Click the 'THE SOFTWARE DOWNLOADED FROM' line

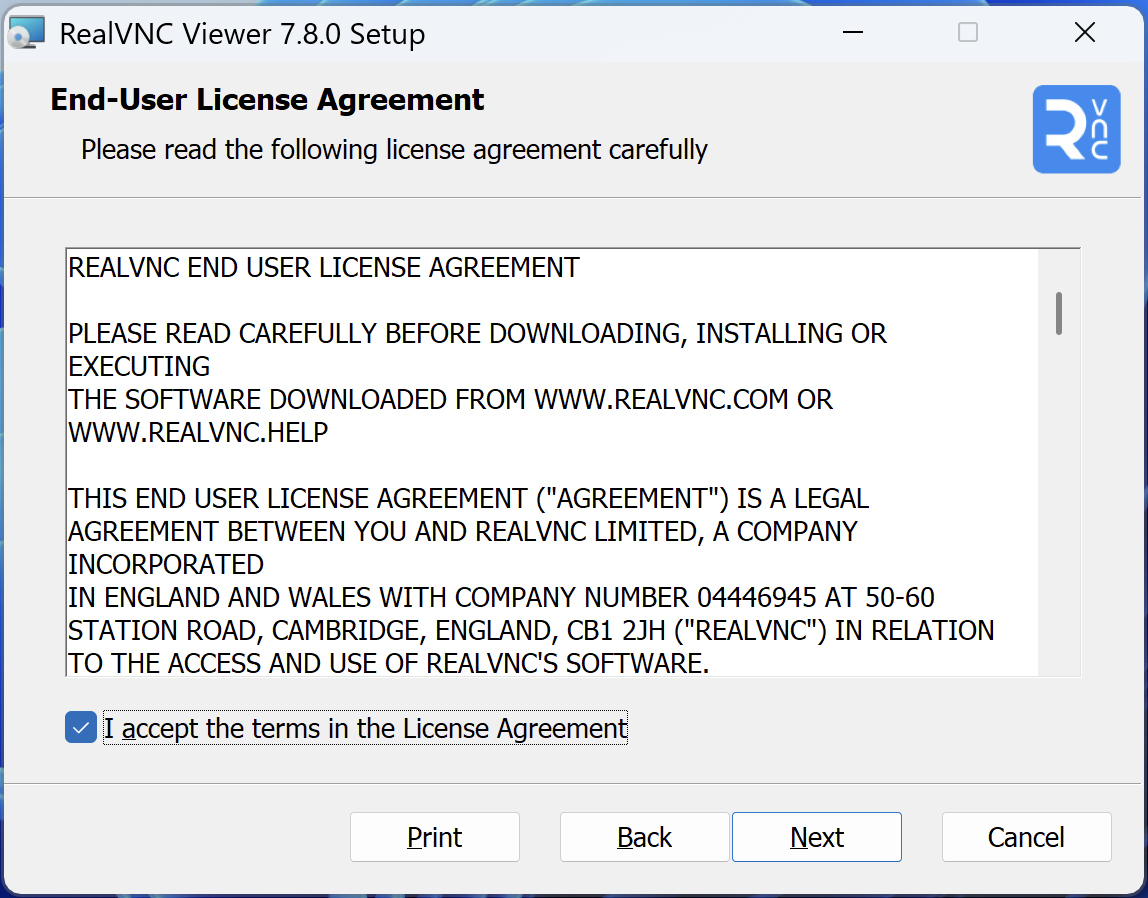(450, 400)
